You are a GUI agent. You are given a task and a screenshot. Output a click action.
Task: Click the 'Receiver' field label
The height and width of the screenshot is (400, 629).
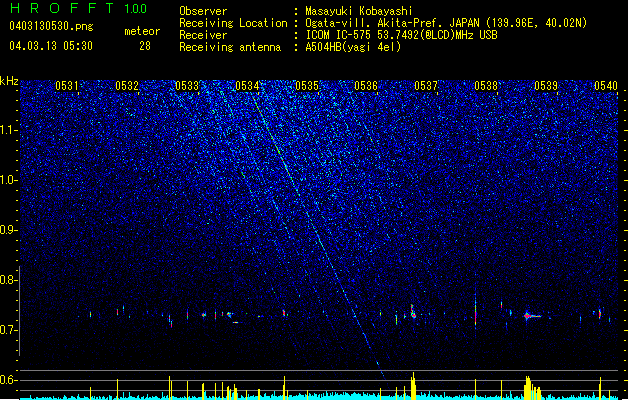tap(203, 35)
